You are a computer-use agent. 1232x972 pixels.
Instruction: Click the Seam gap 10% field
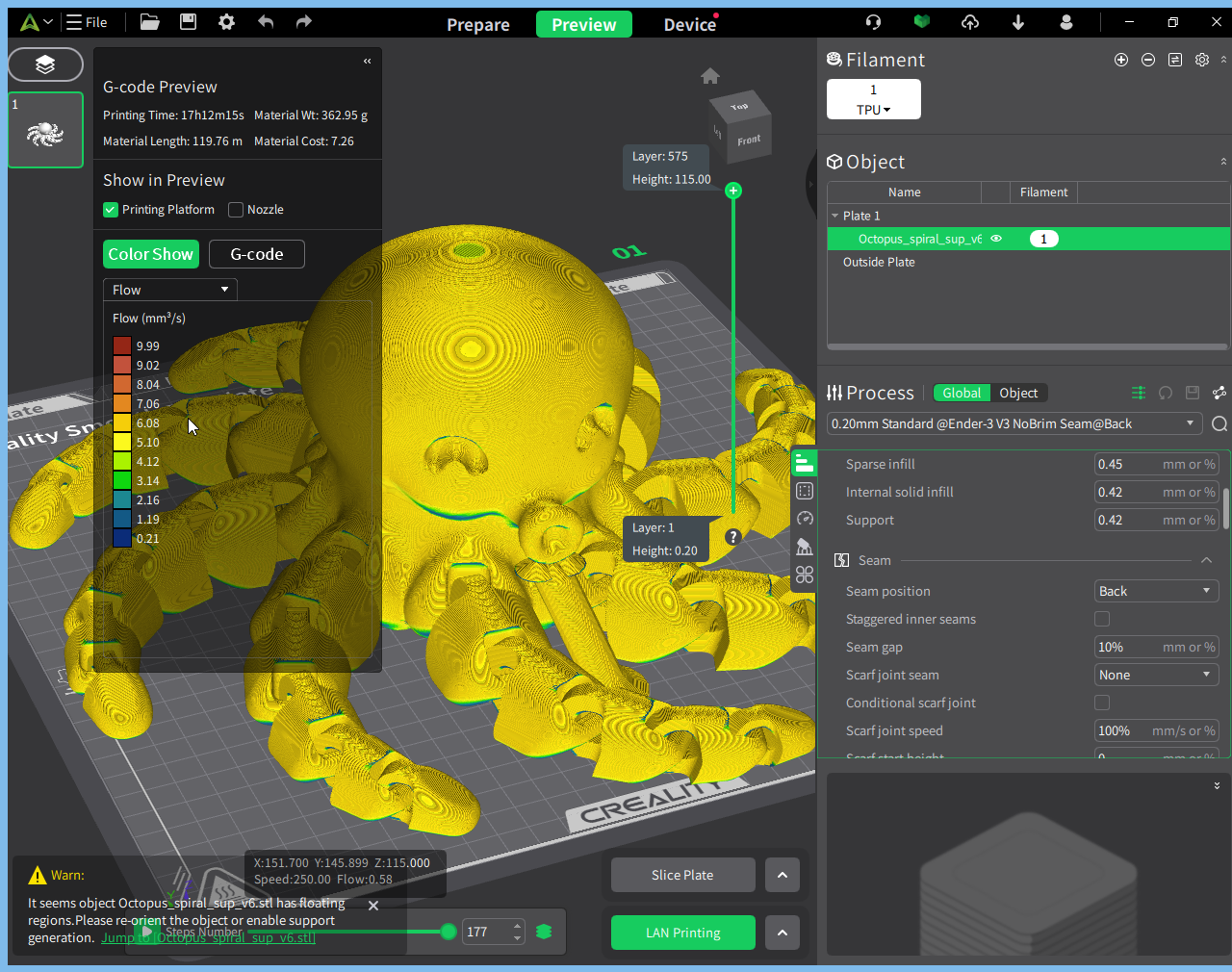(1157, 647)
